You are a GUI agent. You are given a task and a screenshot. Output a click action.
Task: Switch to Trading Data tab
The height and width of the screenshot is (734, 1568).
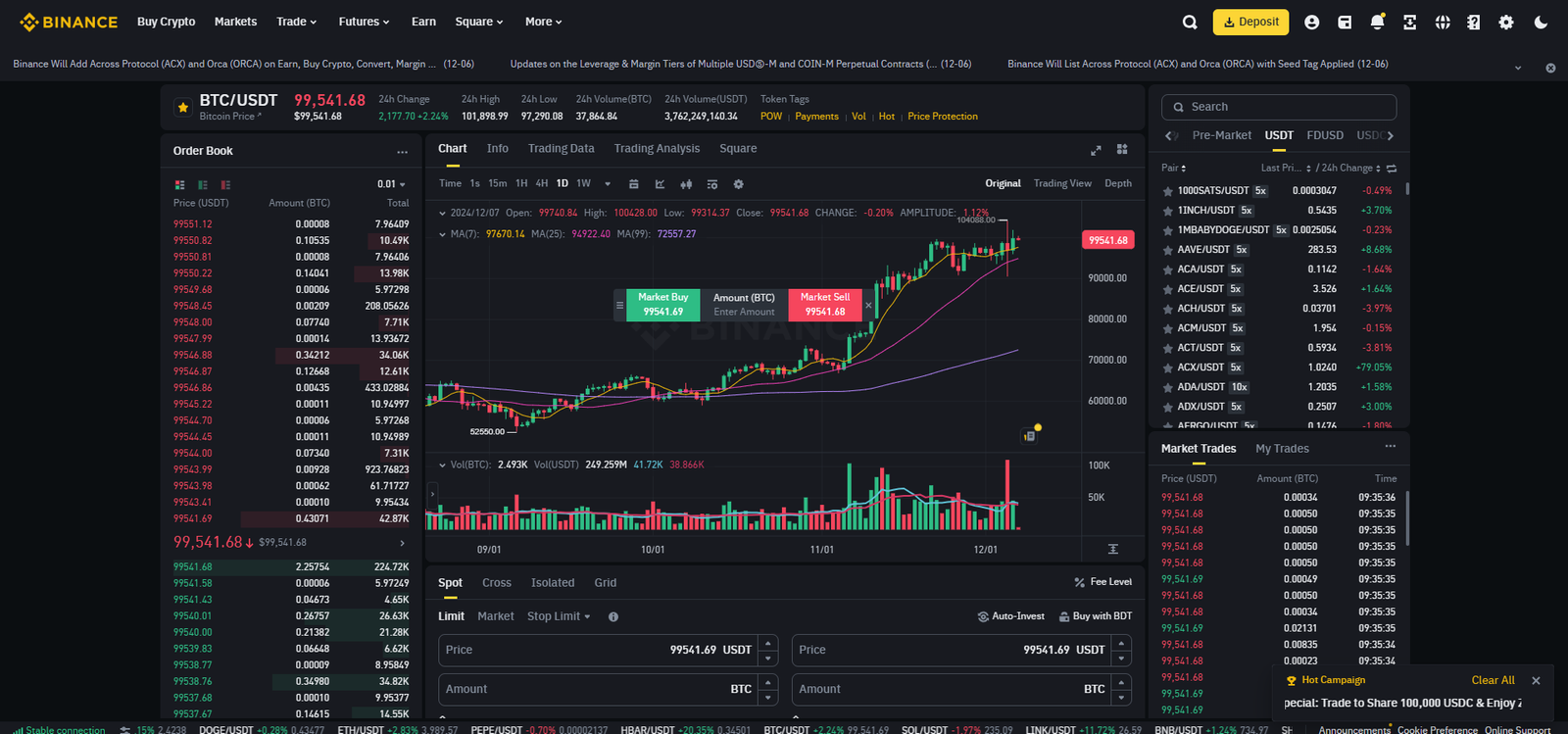point(561,149)
